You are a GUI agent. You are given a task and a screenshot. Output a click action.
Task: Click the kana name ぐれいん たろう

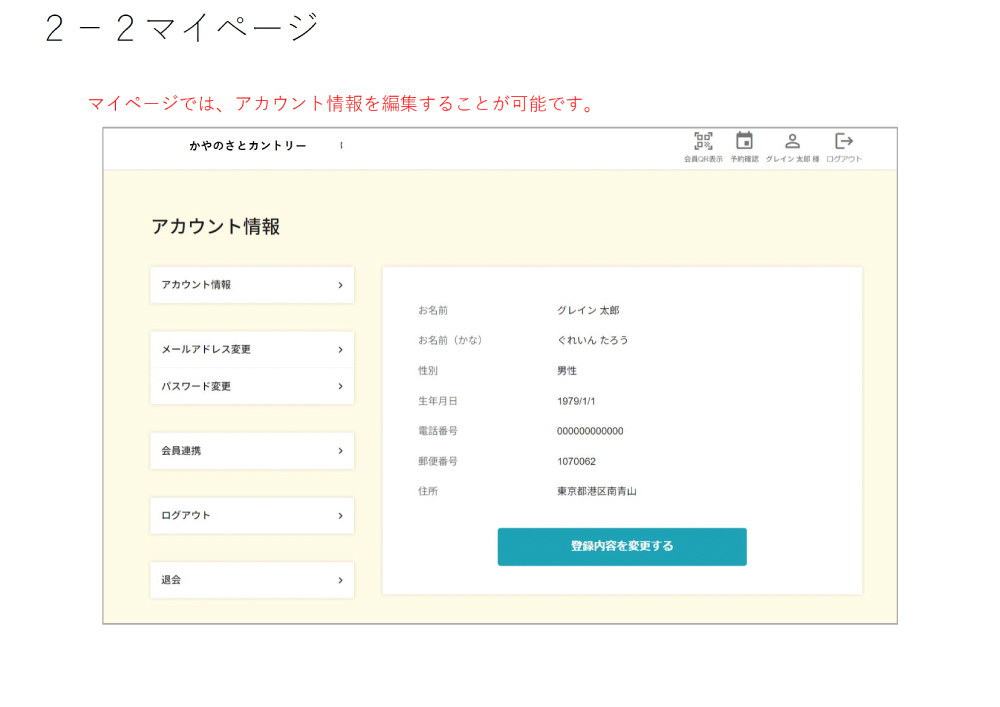click(x=592, y=341)
